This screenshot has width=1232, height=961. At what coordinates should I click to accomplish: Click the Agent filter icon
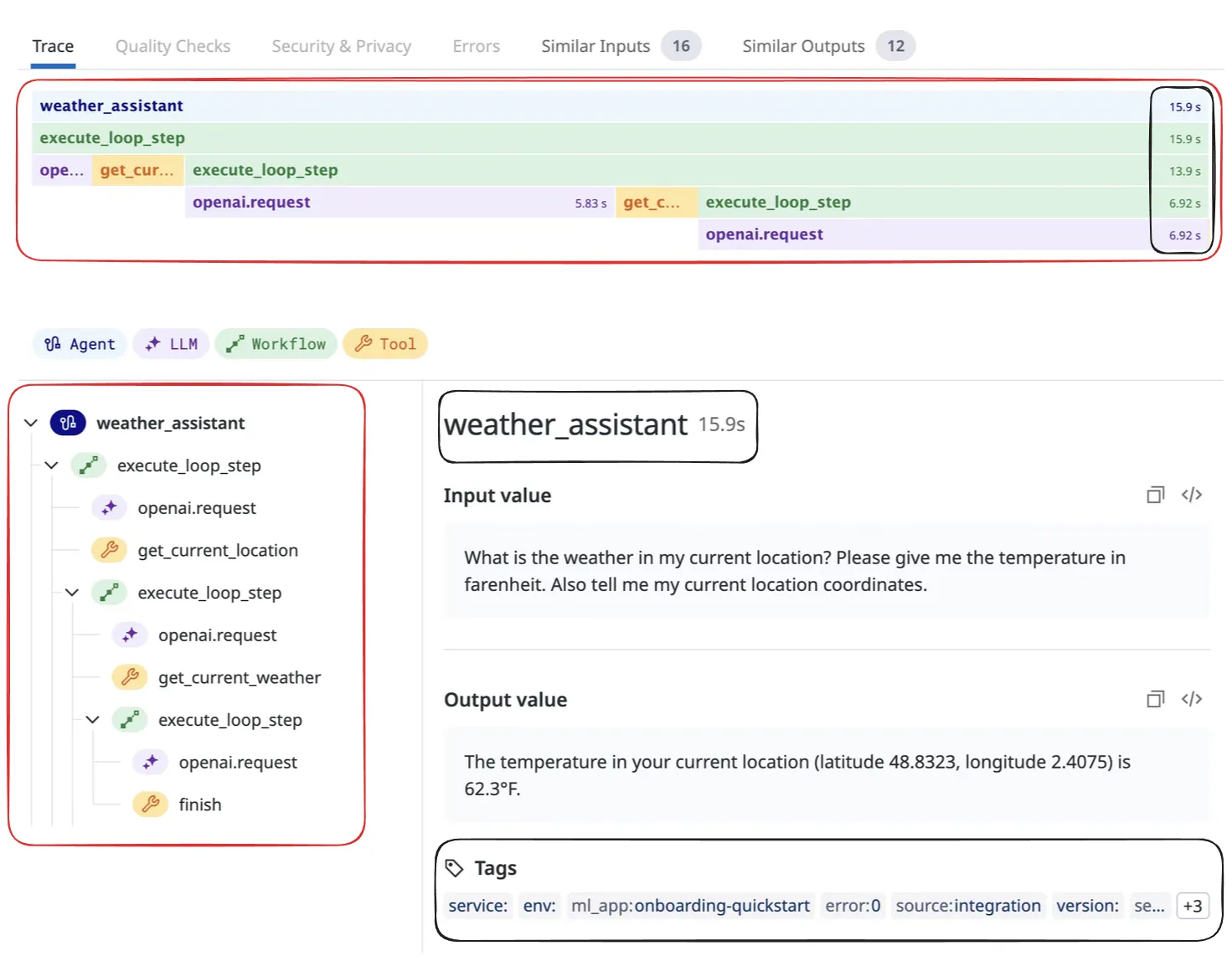click(x=53, y=344)
